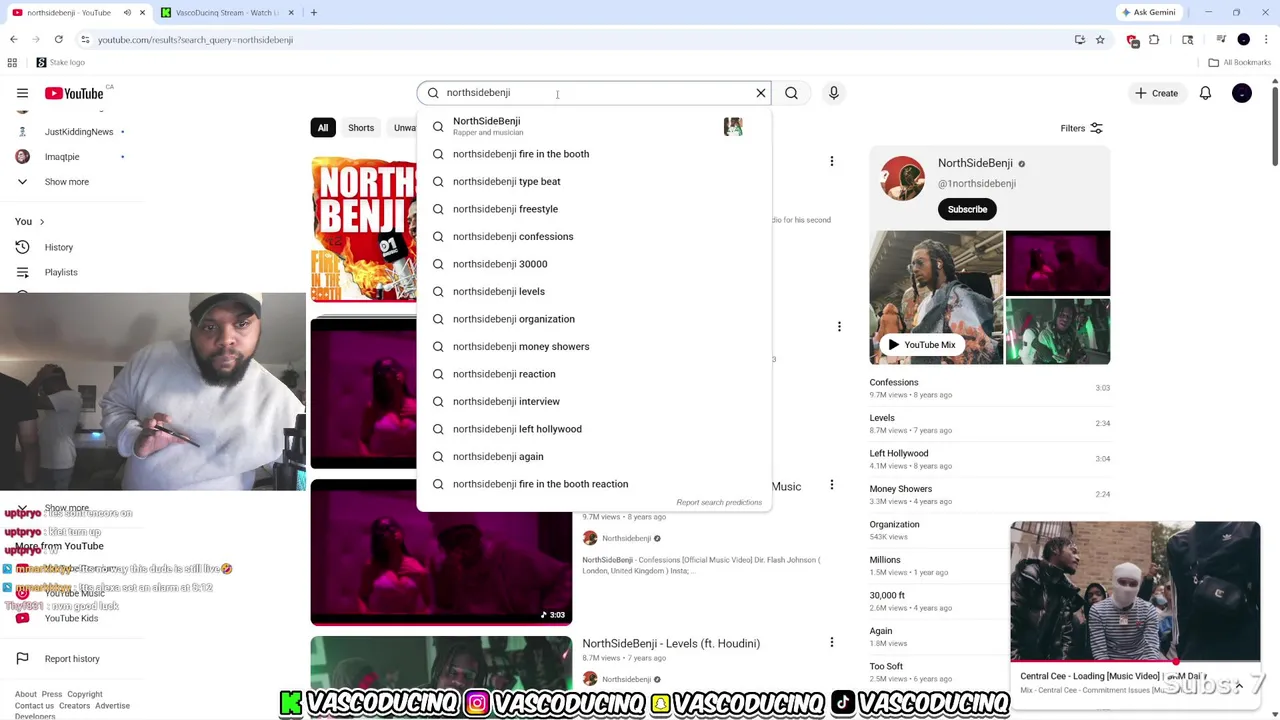Open the Chrome apps grid shortcut
This screenshot has width=1280, height=720.
pyautogui.click(x=12, y=62)
